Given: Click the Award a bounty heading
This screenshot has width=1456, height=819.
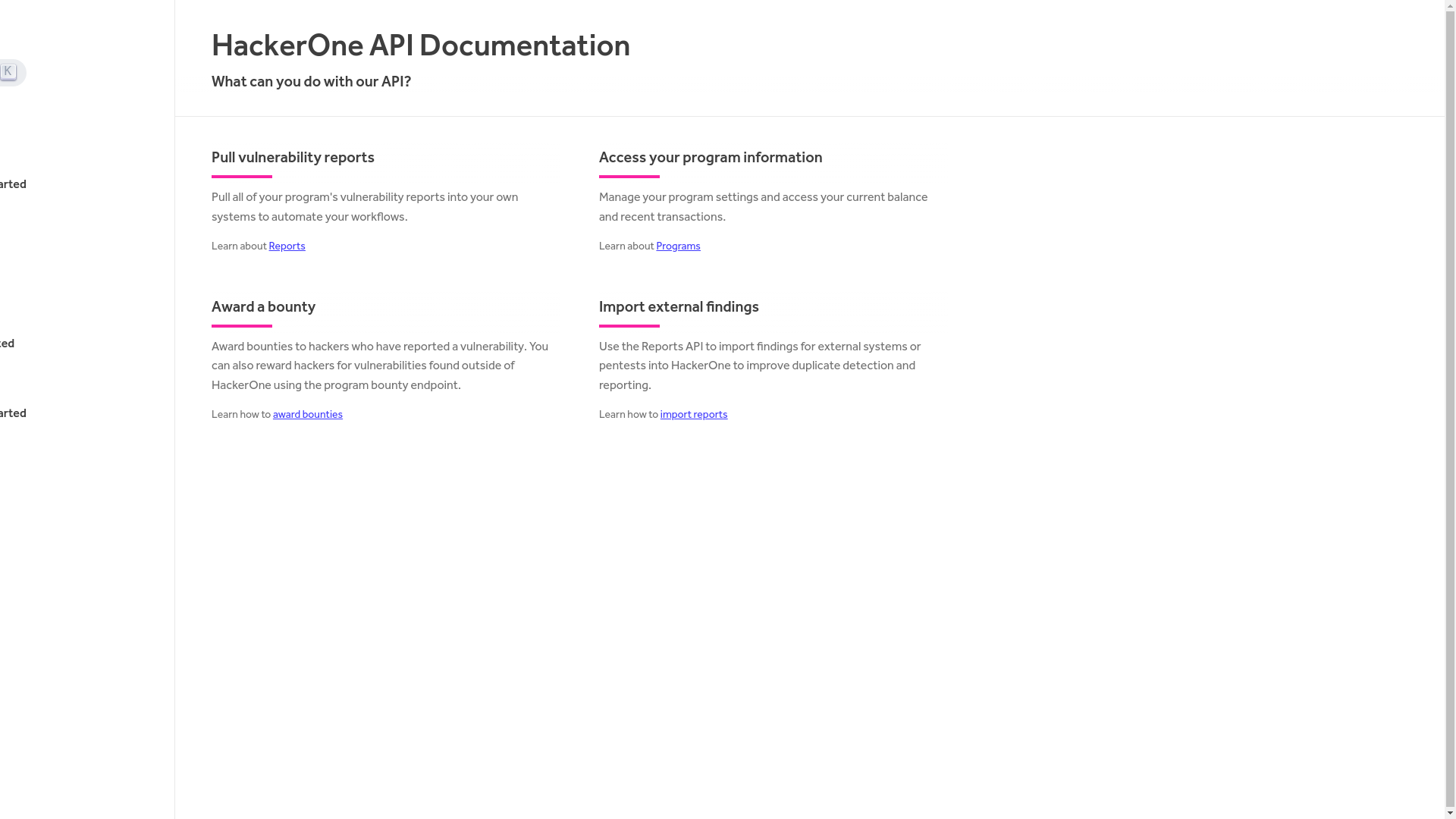Looking at the screenshot, I should tap(263, 307).
